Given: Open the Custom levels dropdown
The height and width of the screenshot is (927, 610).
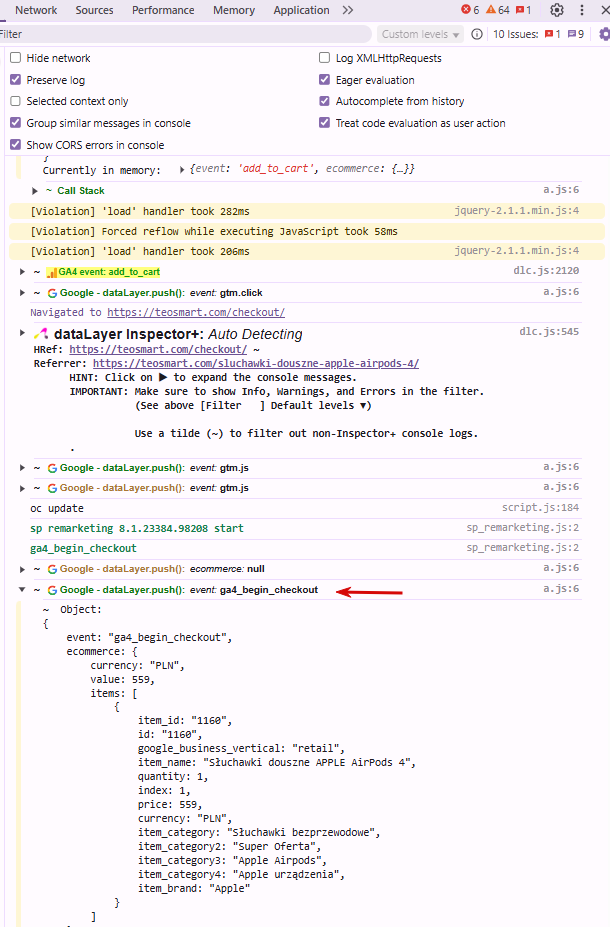Looking at the screenshot, I should (420, 34).
